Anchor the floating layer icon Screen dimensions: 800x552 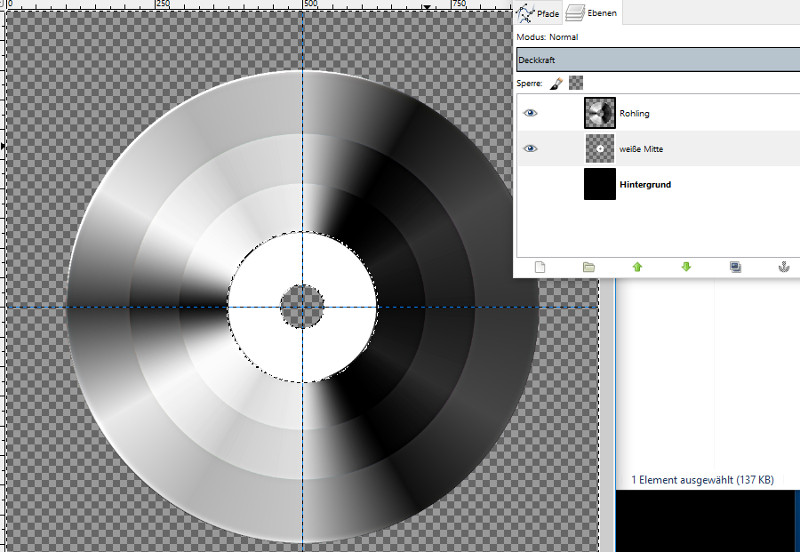click(784, 267)
